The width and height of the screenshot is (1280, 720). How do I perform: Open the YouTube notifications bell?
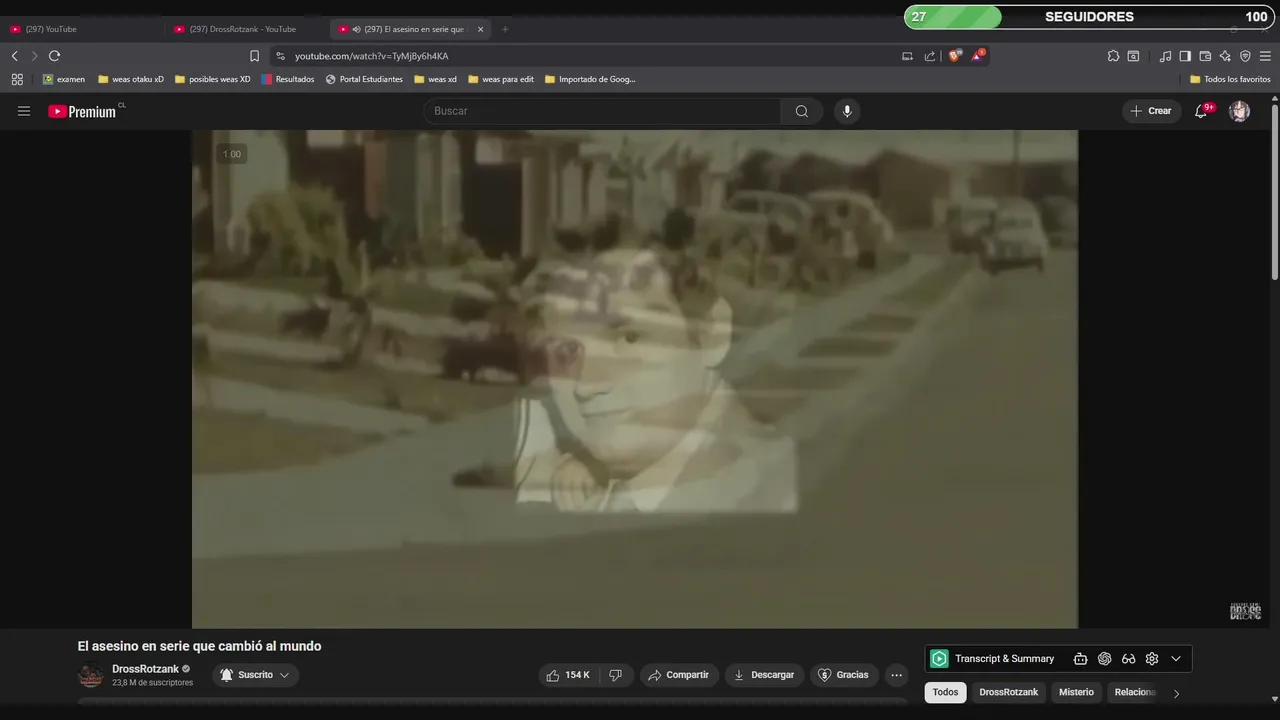pos(1201,111)
